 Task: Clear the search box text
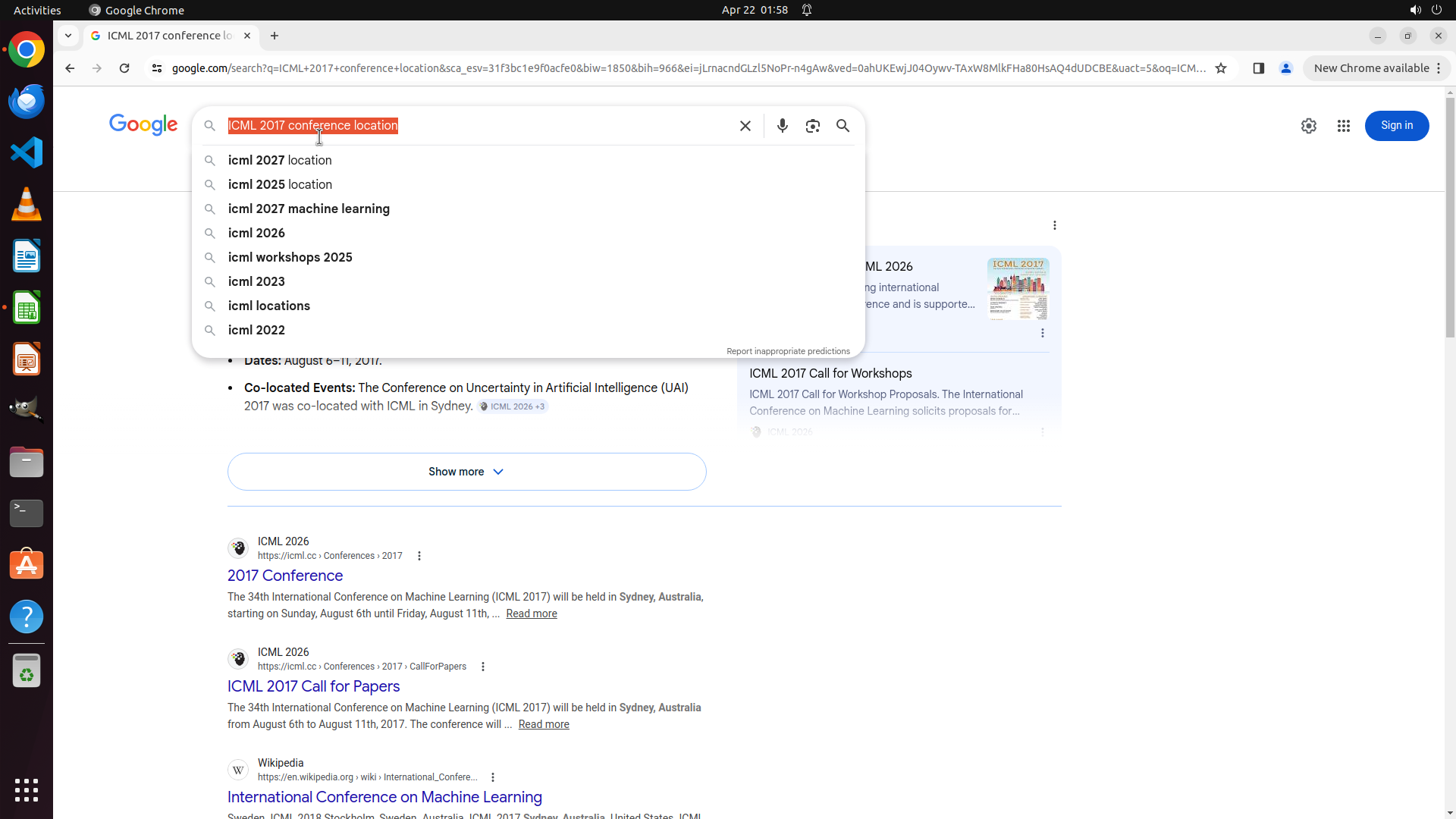745,126
